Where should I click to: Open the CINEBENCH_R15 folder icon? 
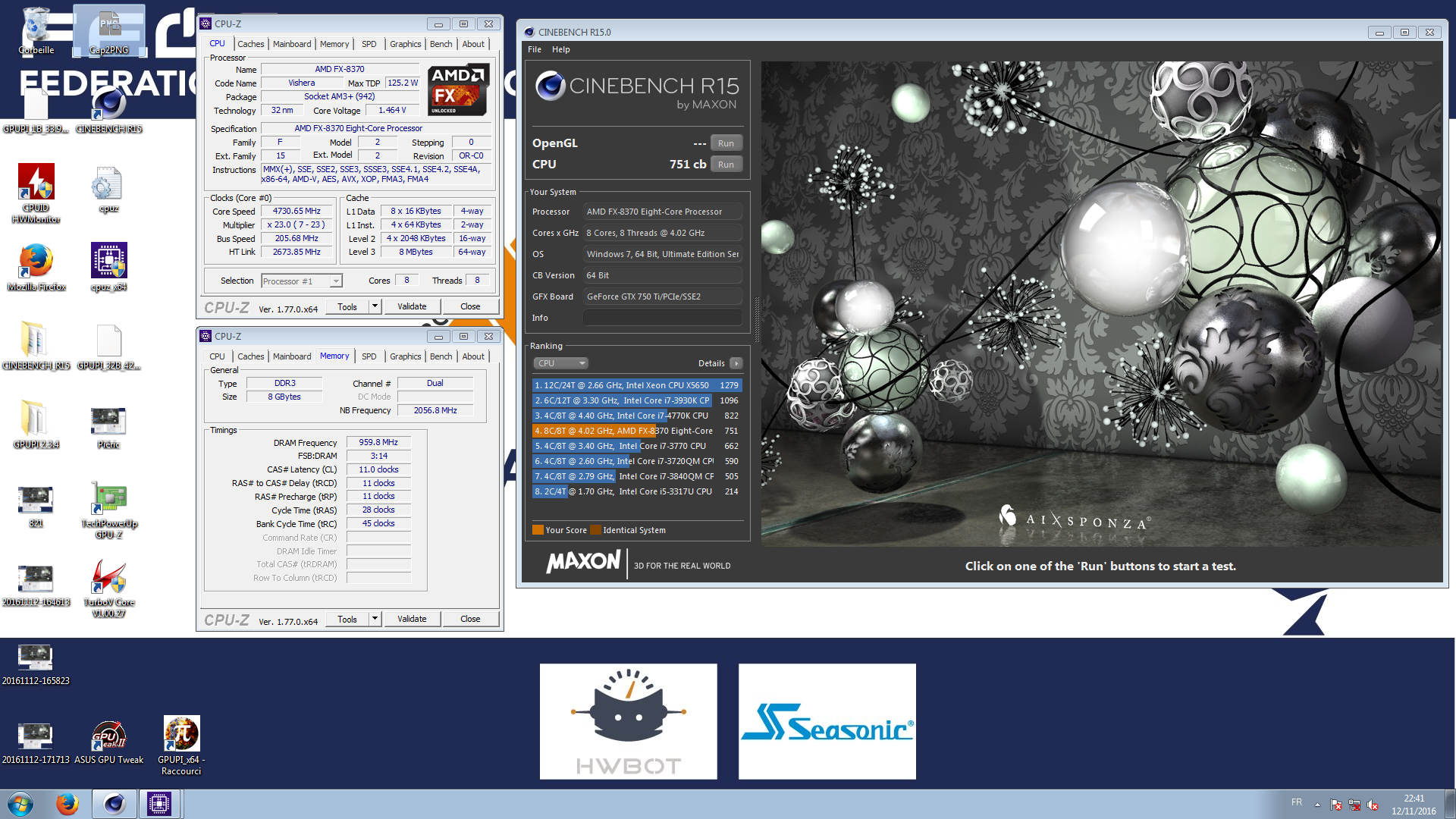[36, 346]
